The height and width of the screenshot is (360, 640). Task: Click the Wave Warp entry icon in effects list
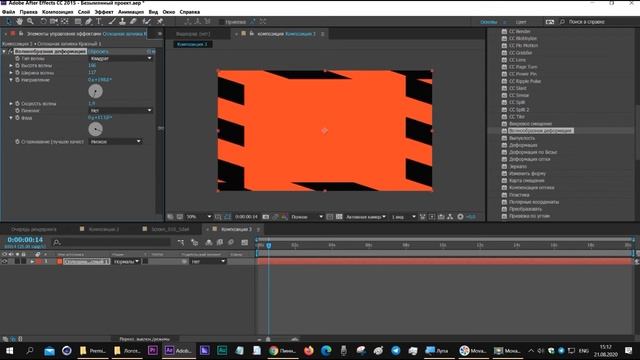point(504,131)
